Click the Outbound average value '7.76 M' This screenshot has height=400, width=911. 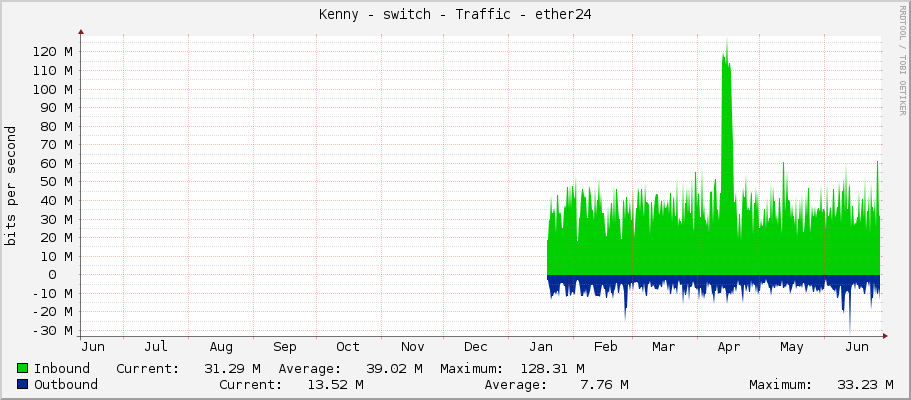pos(607,384)
